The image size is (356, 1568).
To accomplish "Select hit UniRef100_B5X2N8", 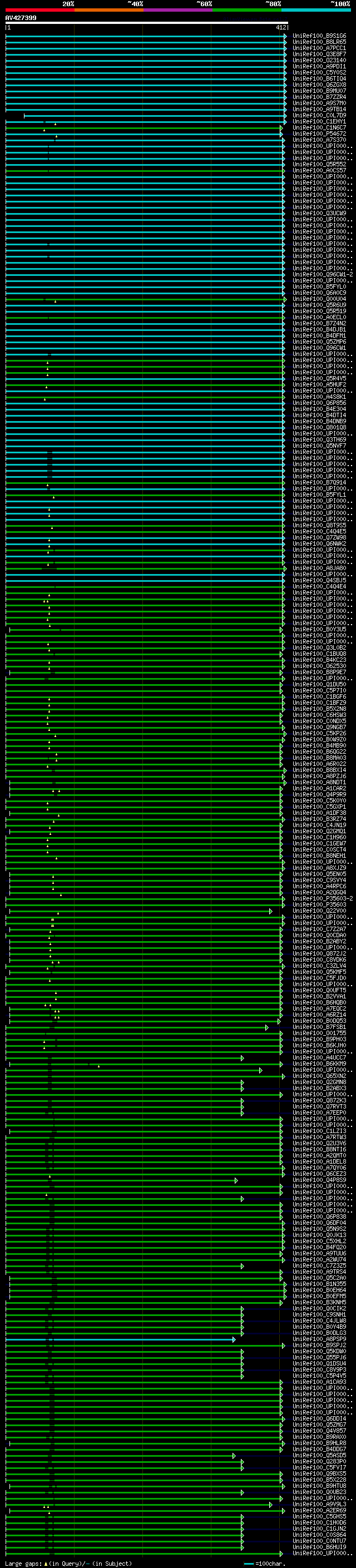I will tap(319, 709).
